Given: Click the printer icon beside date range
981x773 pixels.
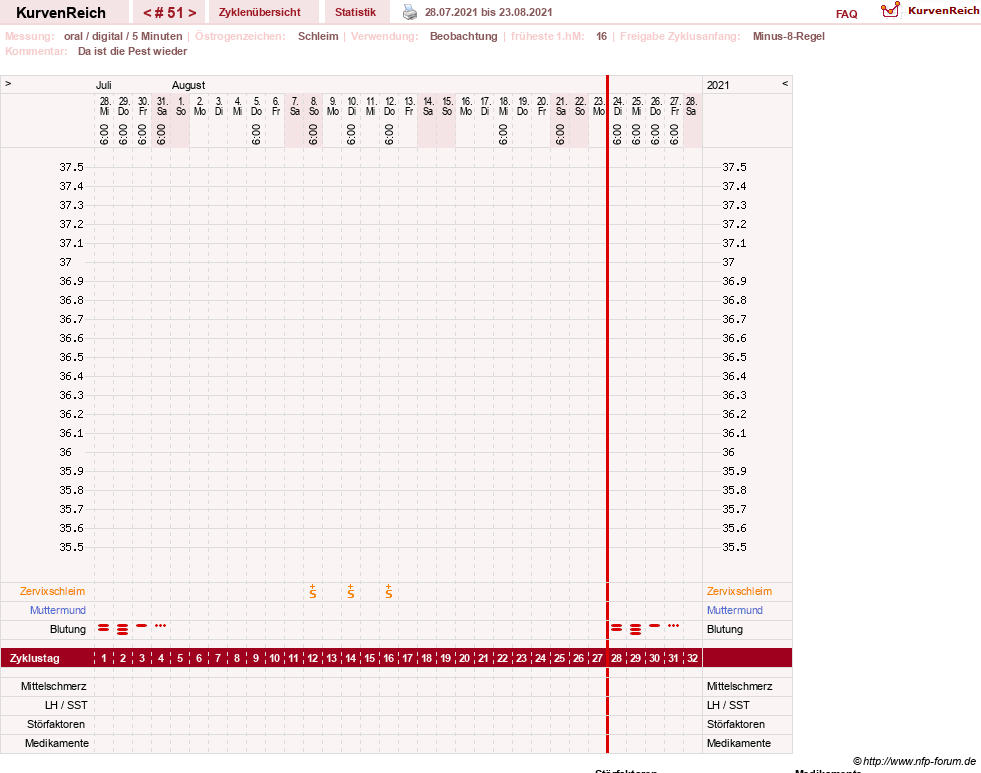Looking at the screenshot, I should point(409,12).
